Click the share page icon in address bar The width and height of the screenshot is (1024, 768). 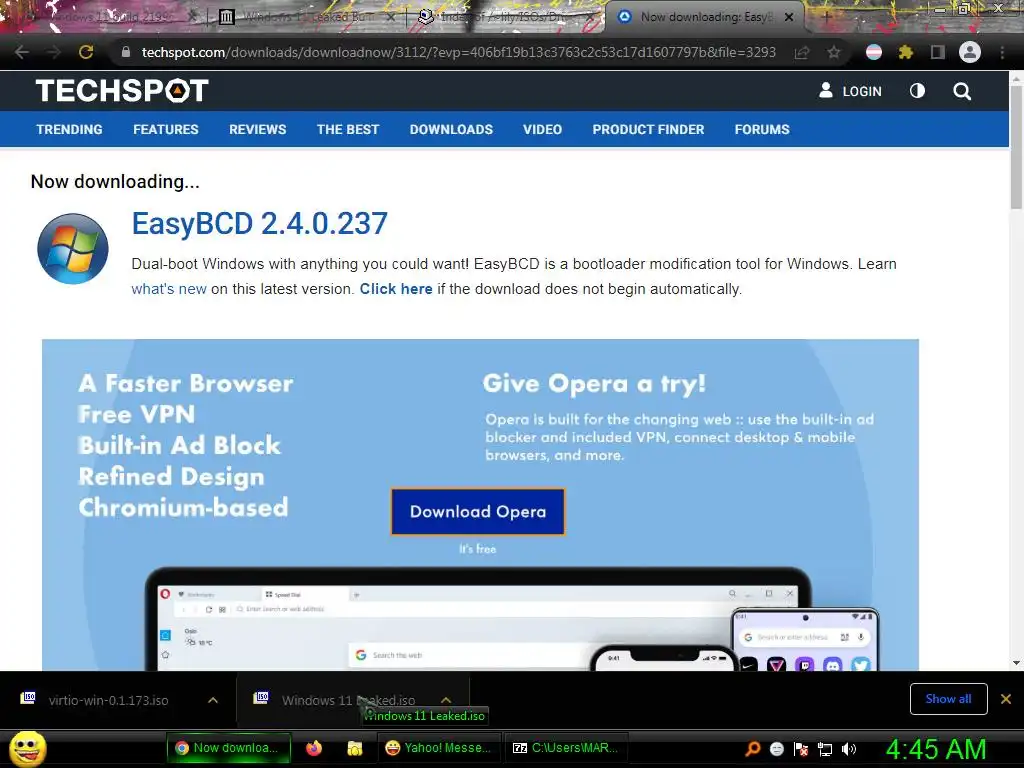coord(802,52)
